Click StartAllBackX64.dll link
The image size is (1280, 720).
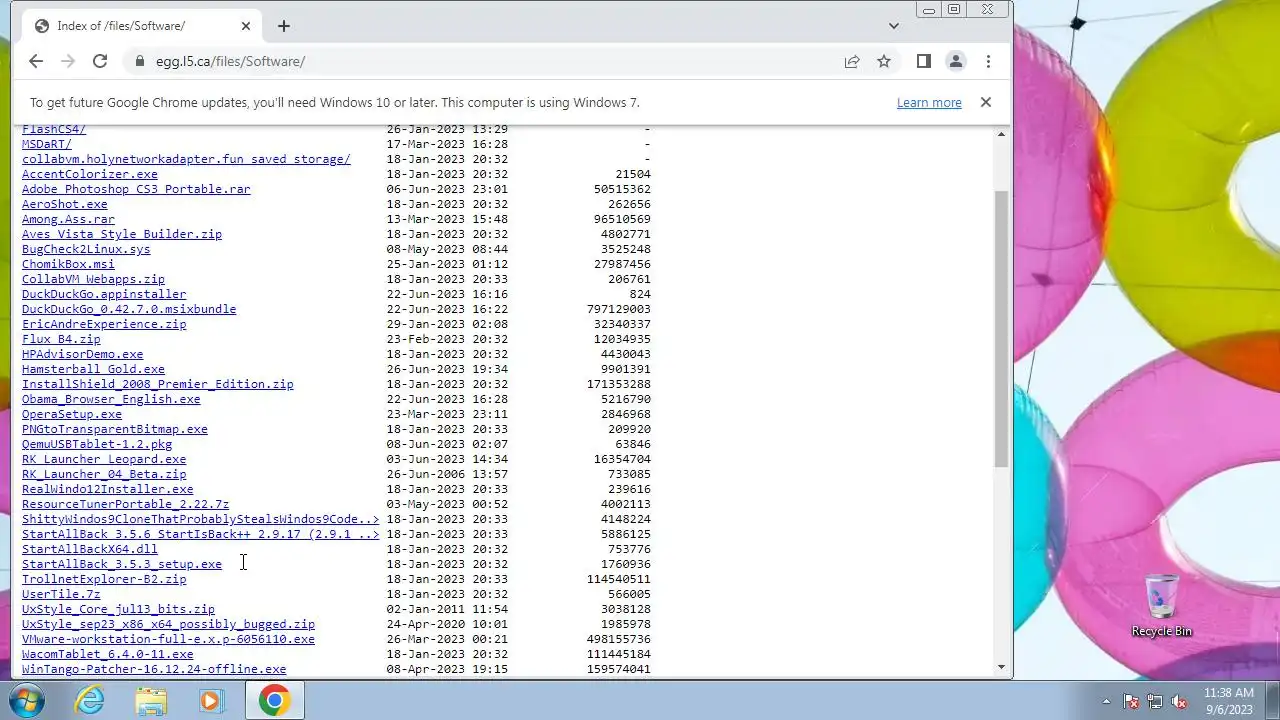coord(90,549)
